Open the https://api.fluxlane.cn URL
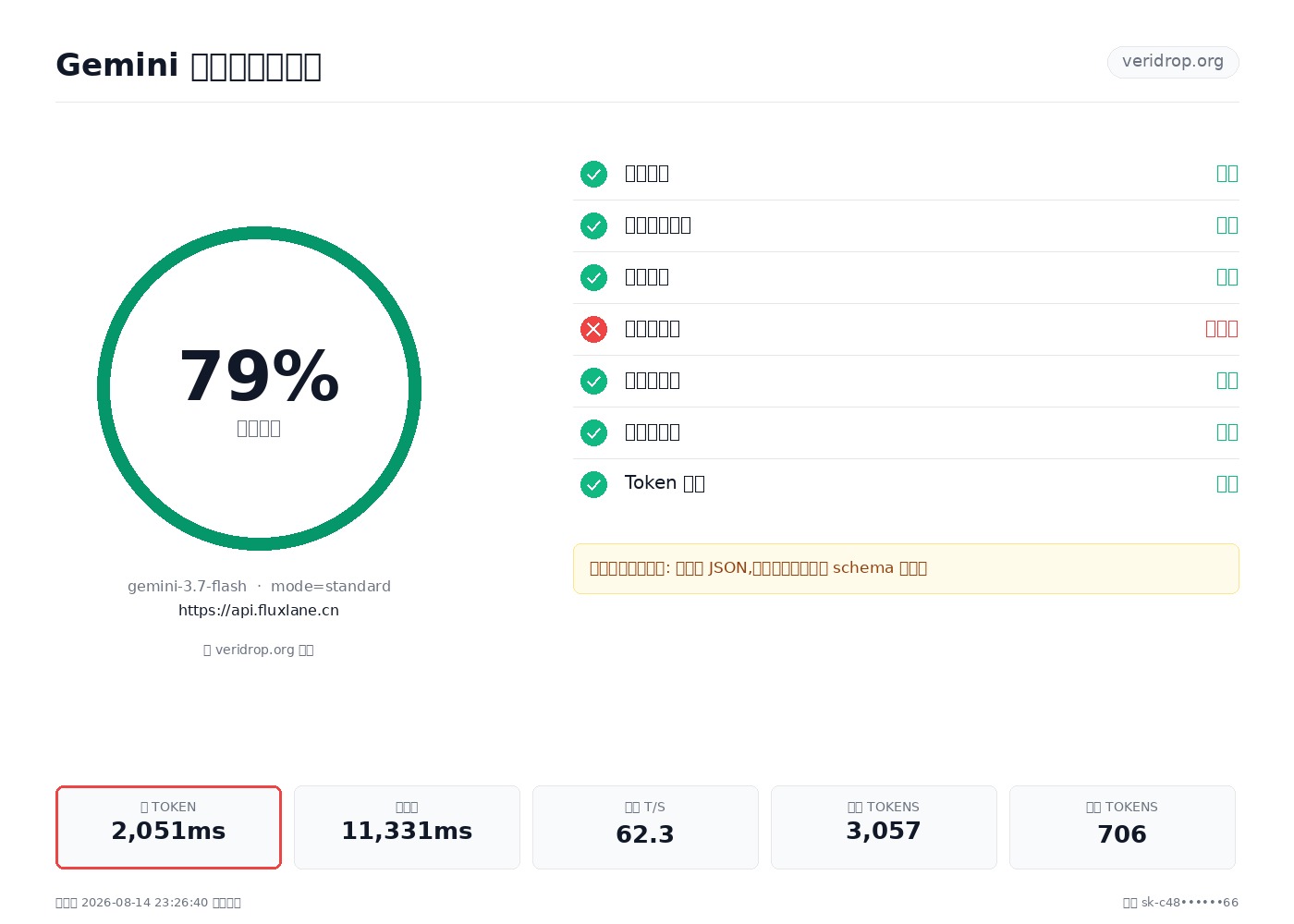Viewport: 1294px width, 924px height. coord(259,611)
